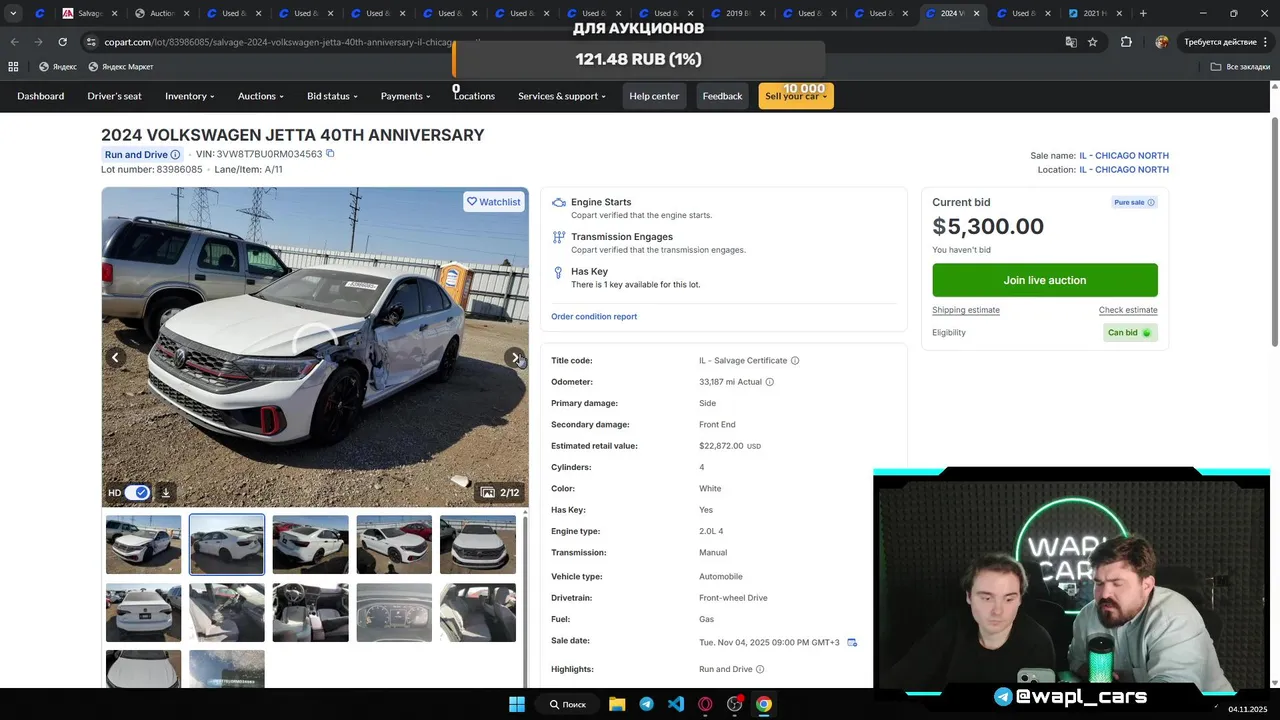
Task: Expand the Services & support menu
Action: click(x=562, y=96)
